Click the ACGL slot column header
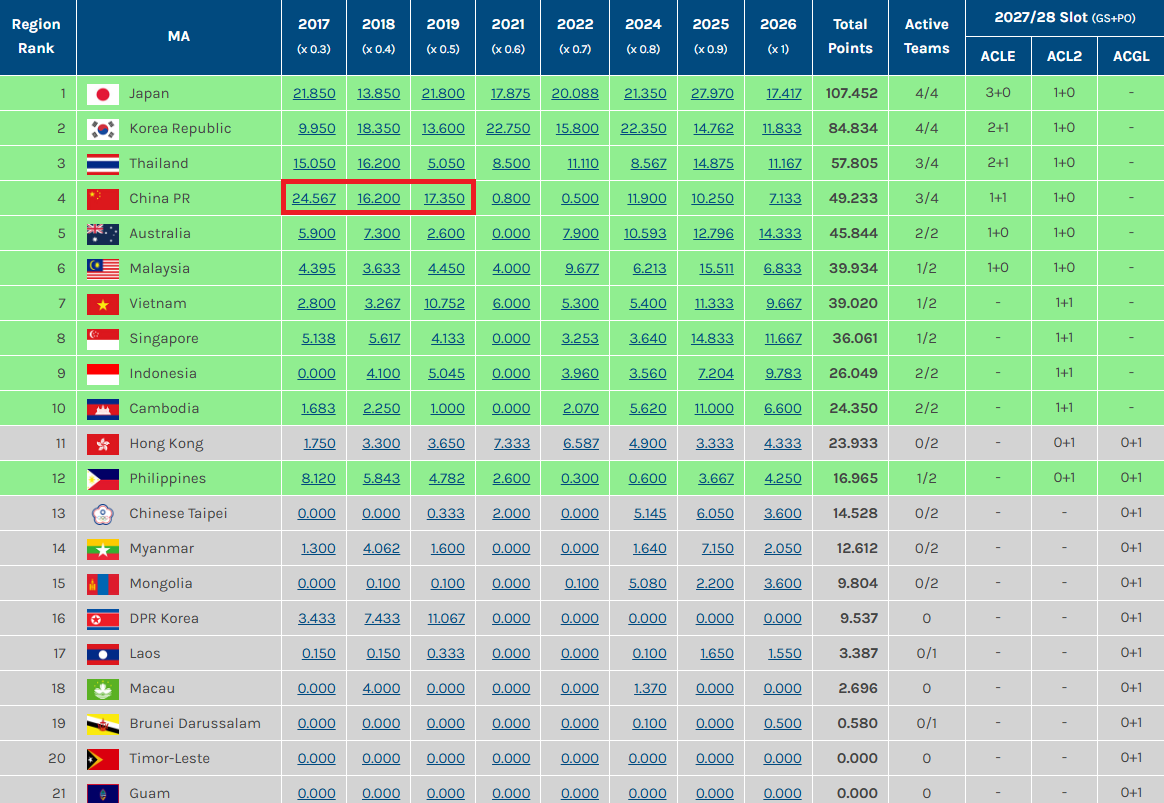 pos(1131,56)
